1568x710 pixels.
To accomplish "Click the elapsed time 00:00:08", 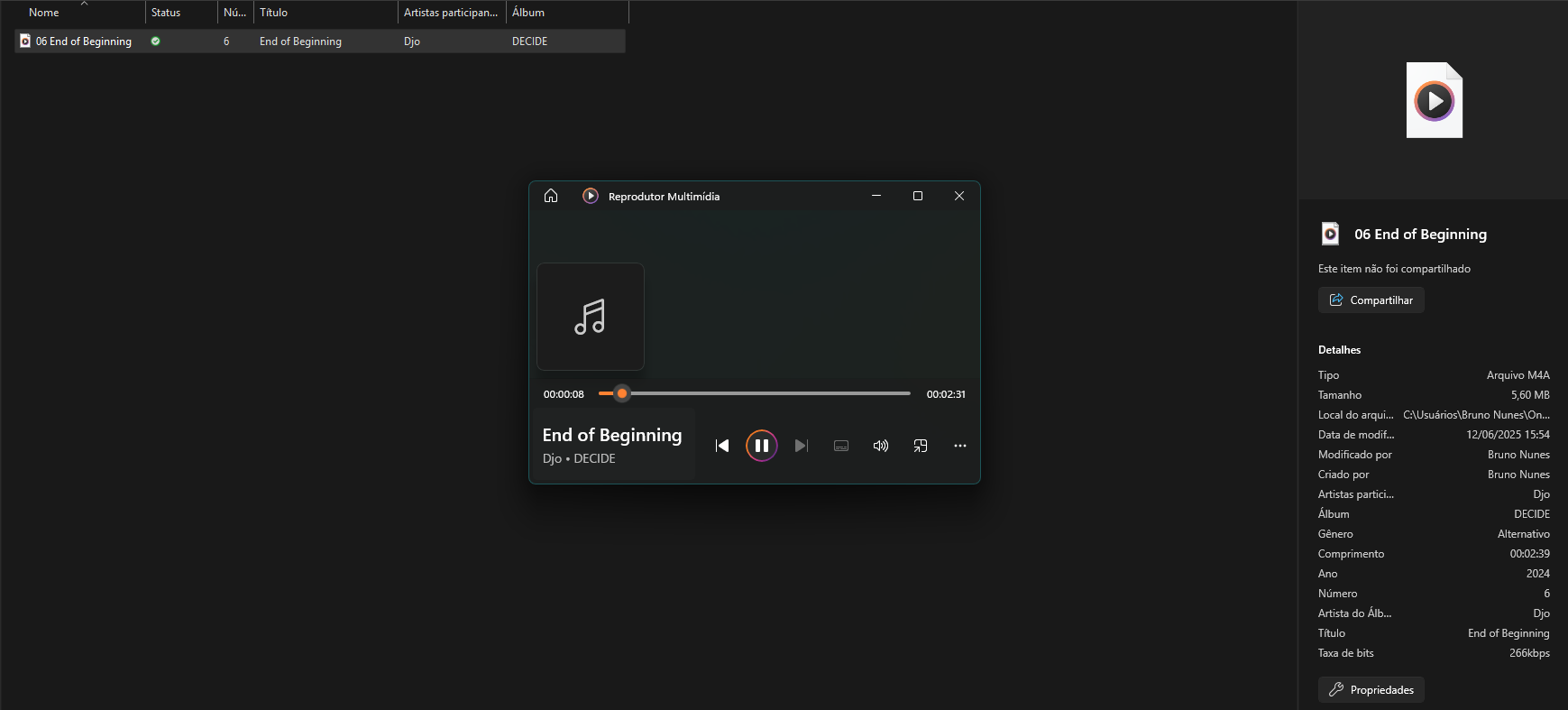I will (x=564, y=394).
